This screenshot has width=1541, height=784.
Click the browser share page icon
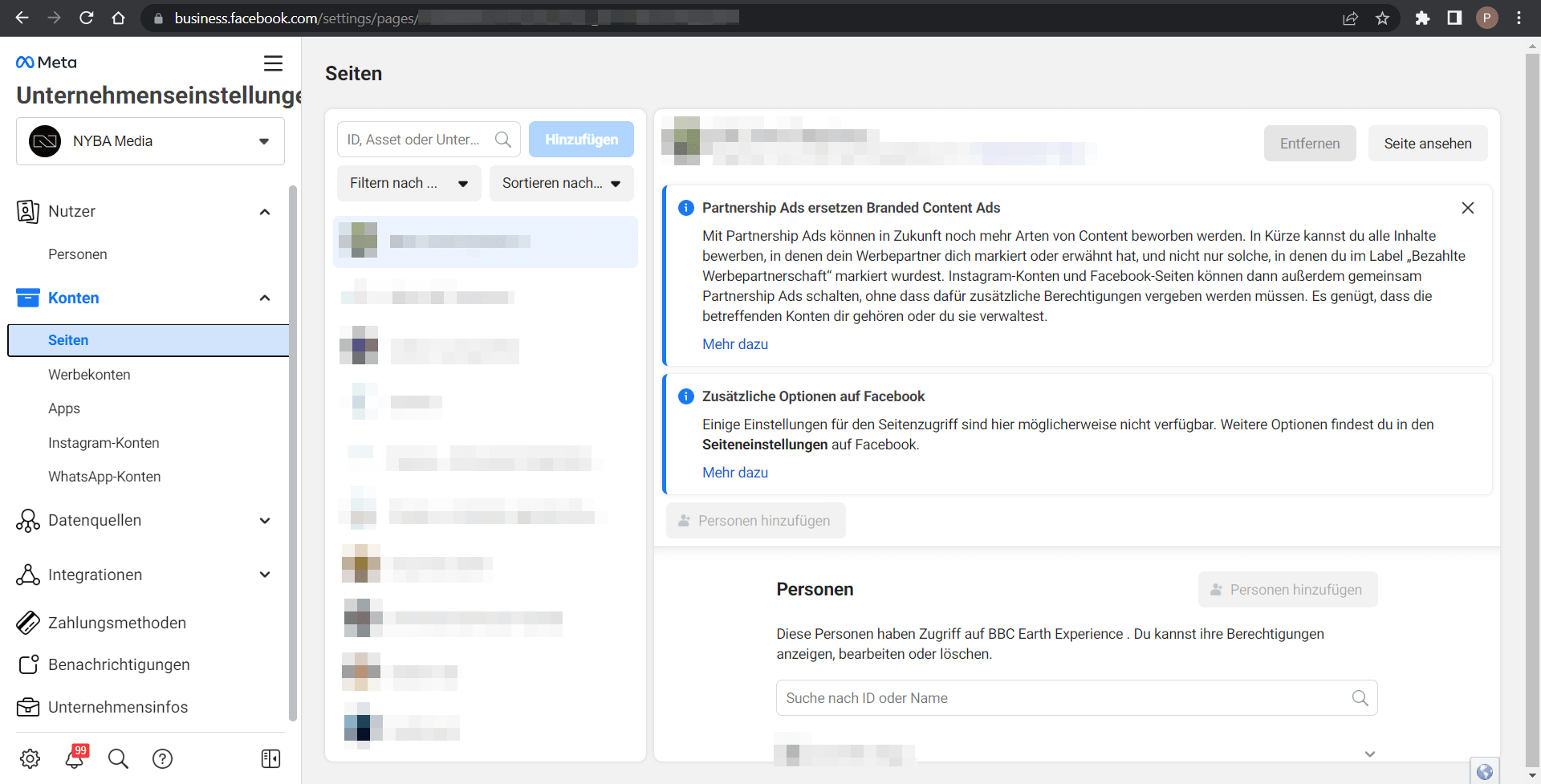click(x=1351, y=18)
